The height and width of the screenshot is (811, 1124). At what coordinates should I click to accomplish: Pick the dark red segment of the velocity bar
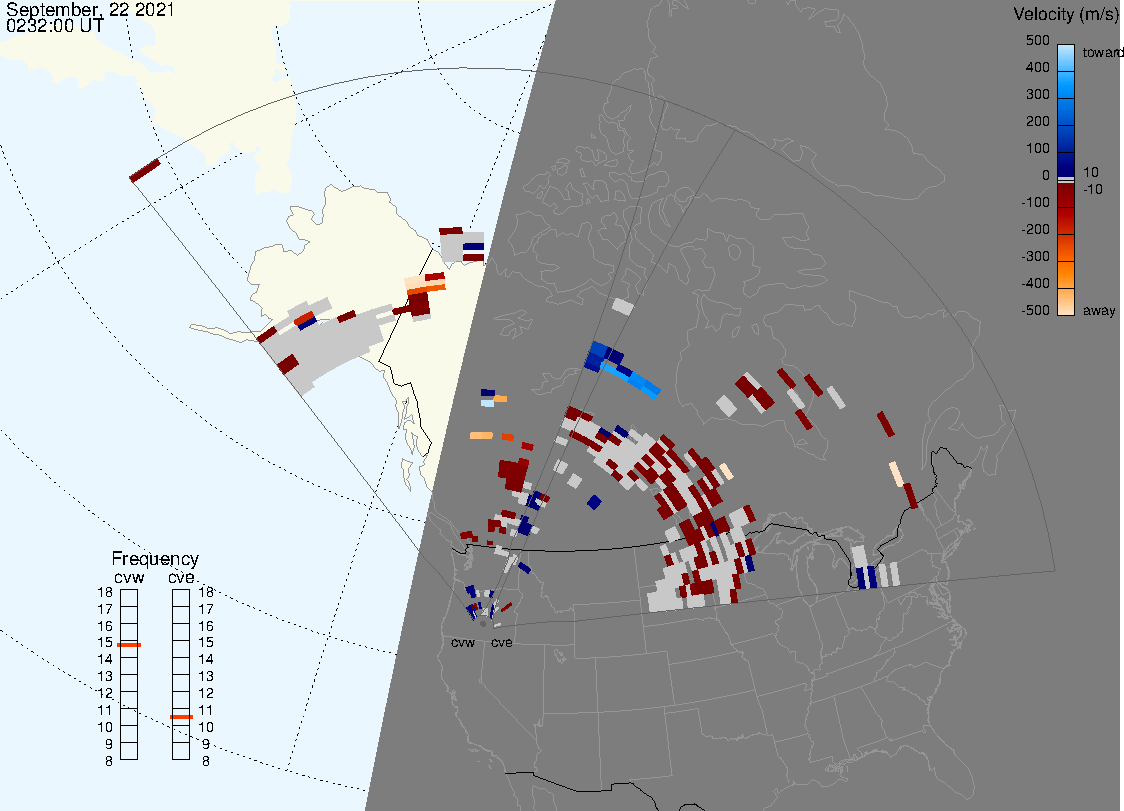tap(1066, 195)
